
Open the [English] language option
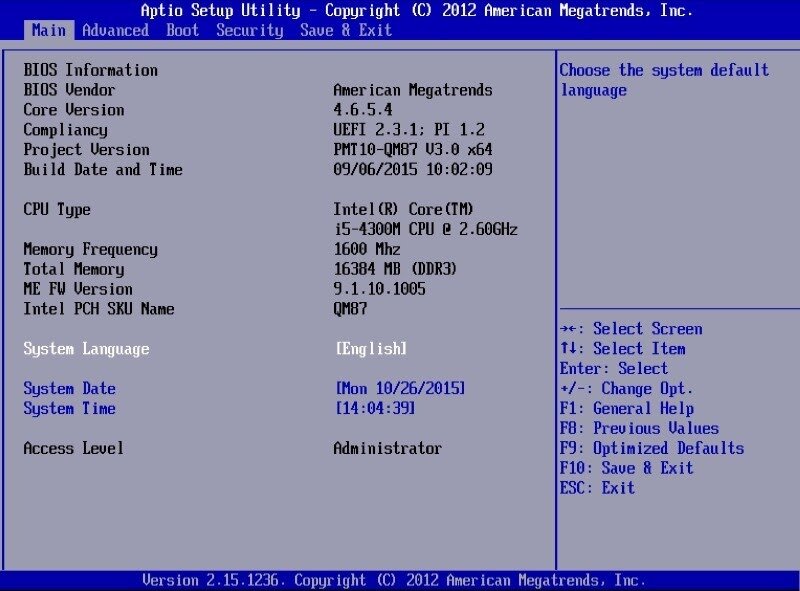[x=371, y=349]
